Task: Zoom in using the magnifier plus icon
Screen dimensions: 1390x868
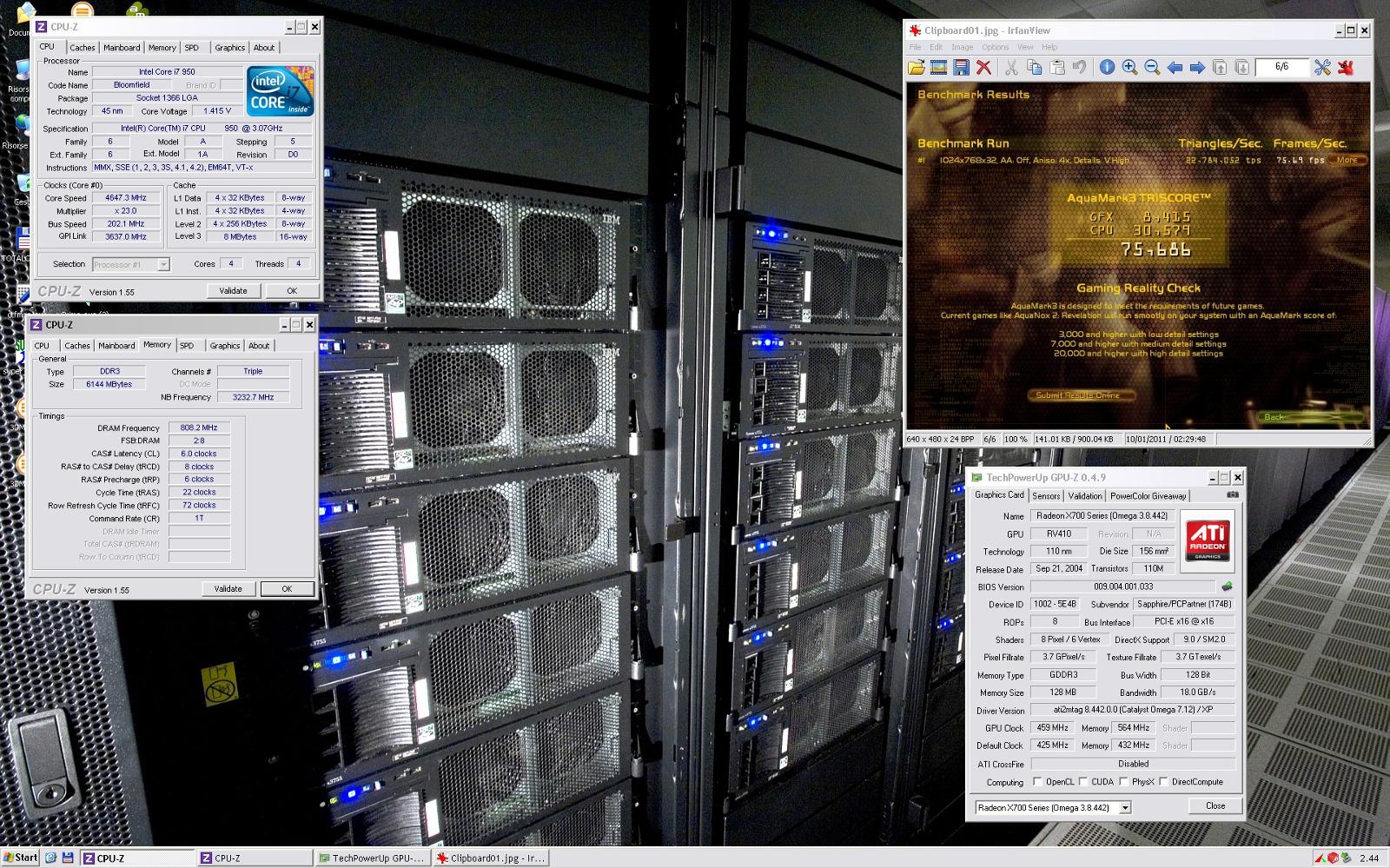Action: tap(1129, 67)
